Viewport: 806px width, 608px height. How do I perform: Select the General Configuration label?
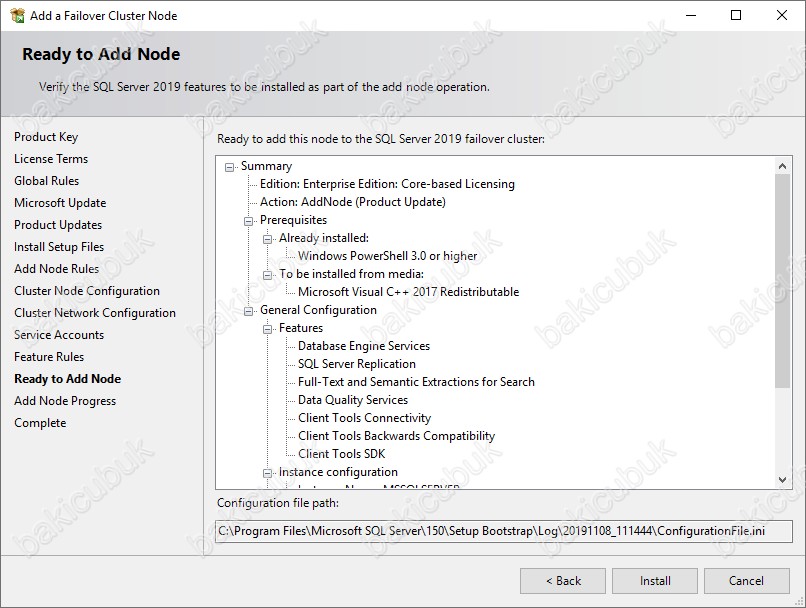coord(318,310)
